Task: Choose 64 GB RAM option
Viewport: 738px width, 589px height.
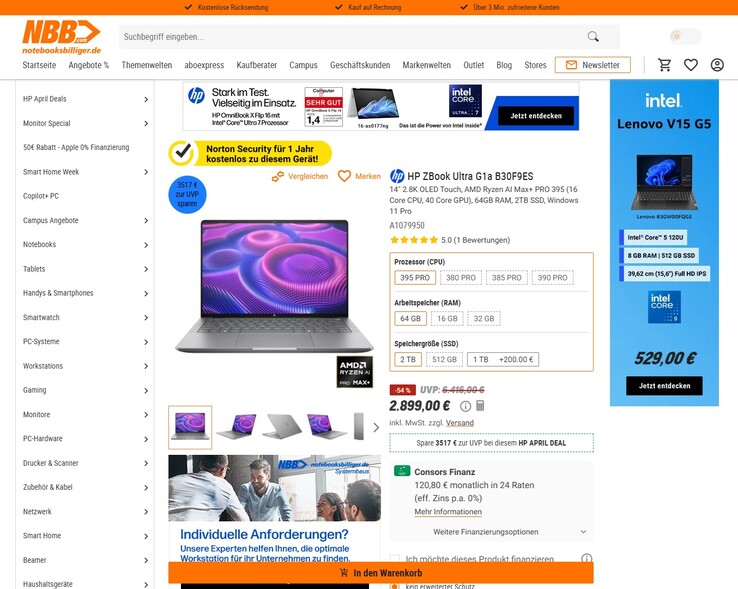Action: coord(410,319)
